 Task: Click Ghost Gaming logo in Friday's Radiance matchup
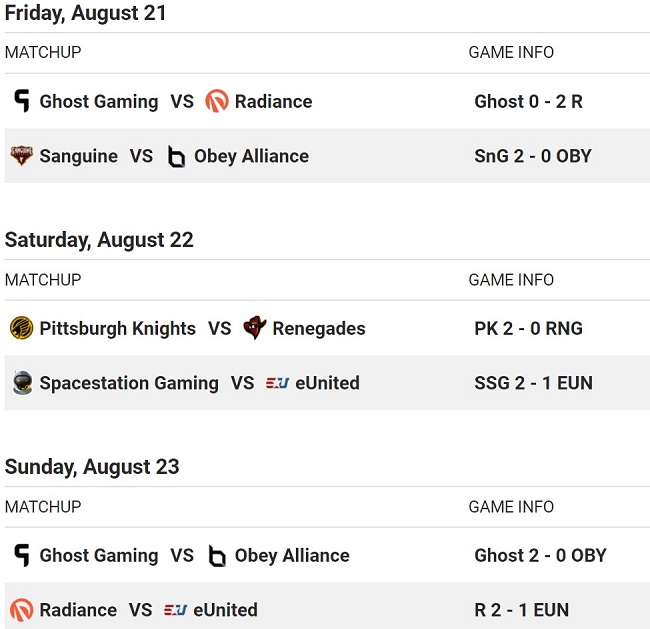[x=21, y=101]
